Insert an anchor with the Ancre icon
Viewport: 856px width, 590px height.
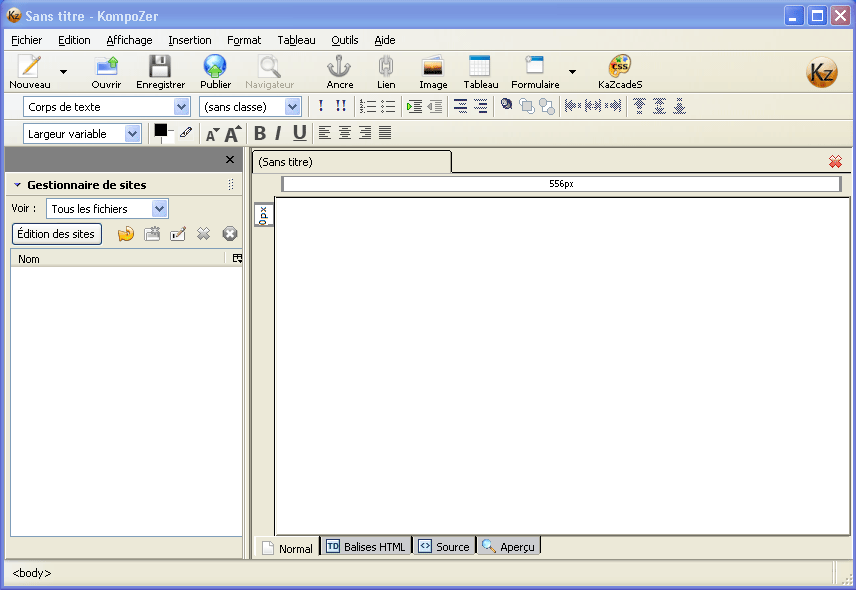pos(339,66)
